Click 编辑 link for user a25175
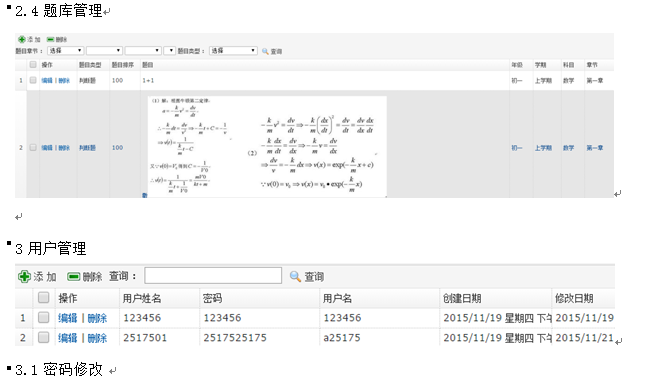The image size is (655, 385). (x=68, y=338)
